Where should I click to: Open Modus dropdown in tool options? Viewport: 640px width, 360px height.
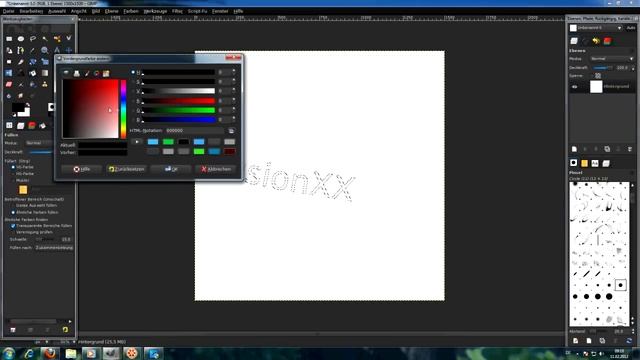[39, 143]
